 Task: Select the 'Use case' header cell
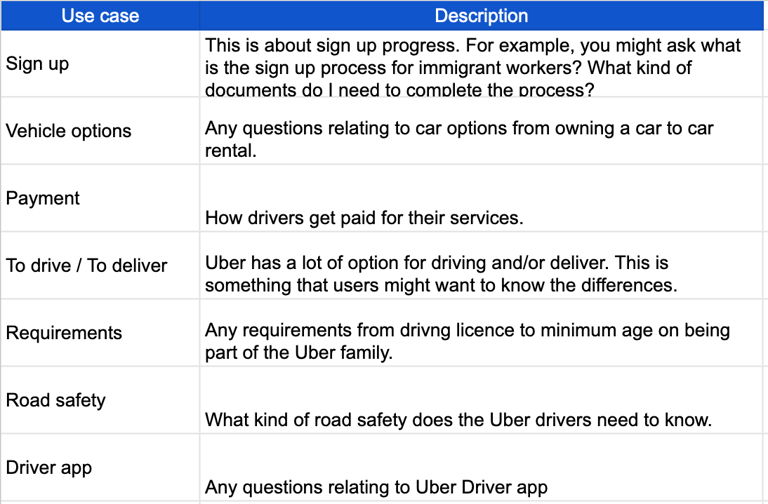coord(100,16)
